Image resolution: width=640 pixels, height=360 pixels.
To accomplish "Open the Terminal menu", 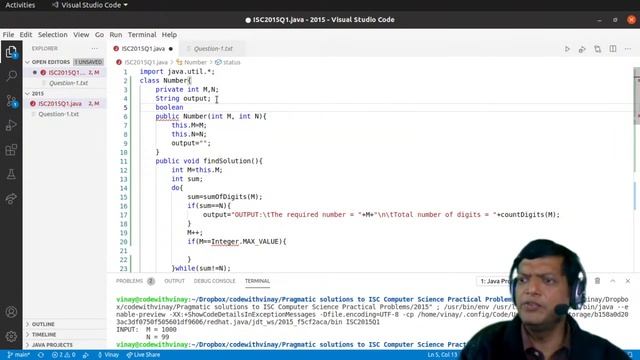I will click(x=142, y=35).
